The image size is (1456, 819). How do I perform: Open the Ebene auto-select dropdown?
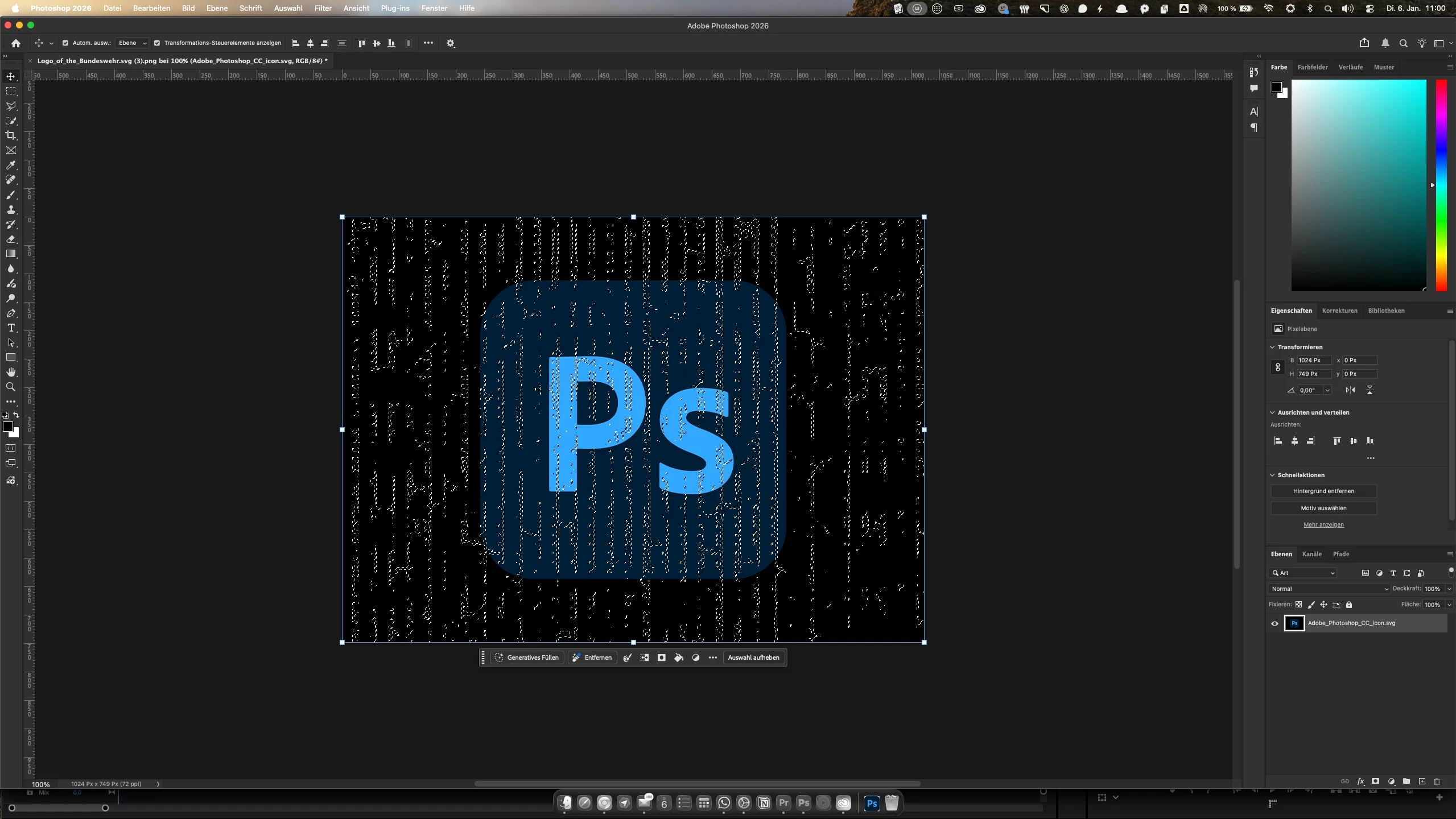click(132, 43)
